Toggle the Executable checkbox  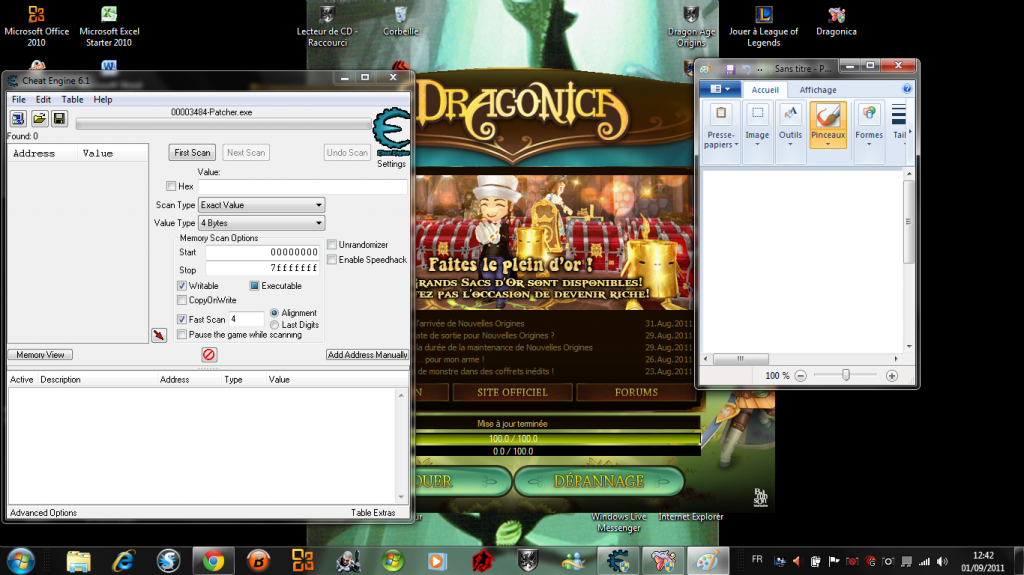click(255, 286)
